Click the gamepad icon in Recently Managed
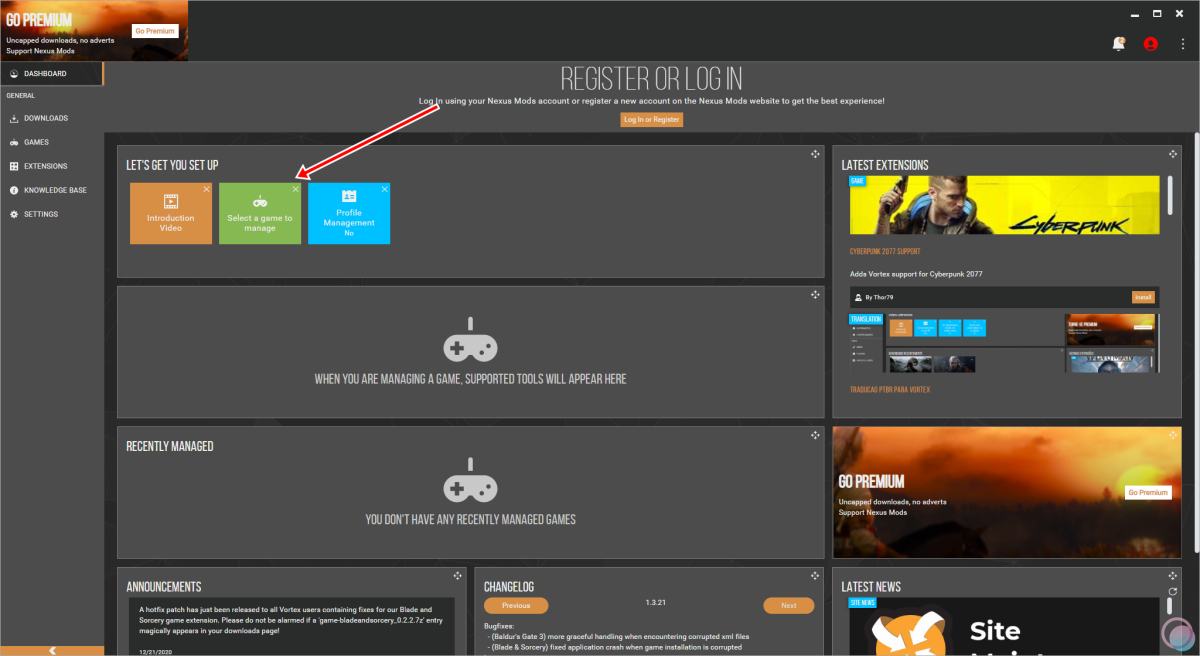The width and height of the screenshot is (1200, 656). click(x=470, y=480)
